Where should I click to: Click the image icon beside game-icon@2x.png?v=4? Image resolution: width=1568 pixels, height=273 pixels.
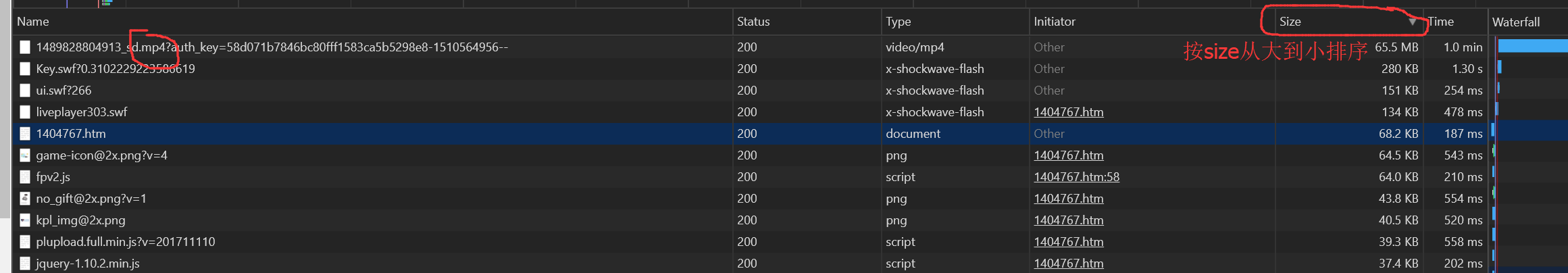[x=25, y=155]
